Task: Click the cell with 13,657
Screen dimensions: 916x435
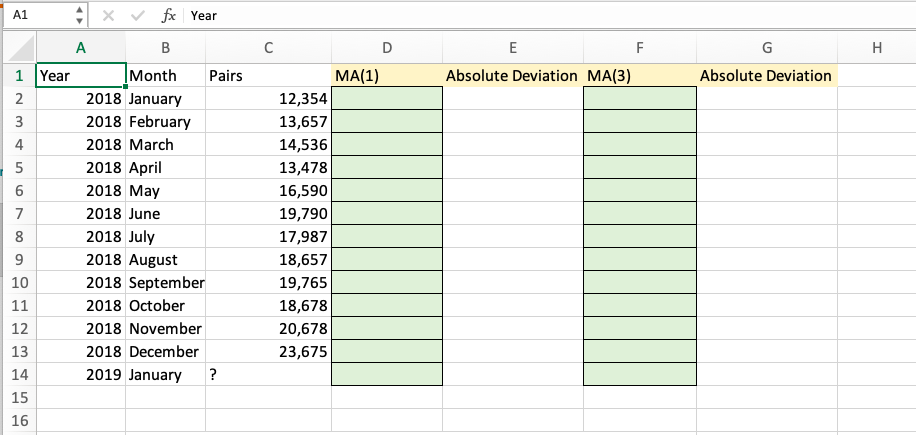Action: 268,121
